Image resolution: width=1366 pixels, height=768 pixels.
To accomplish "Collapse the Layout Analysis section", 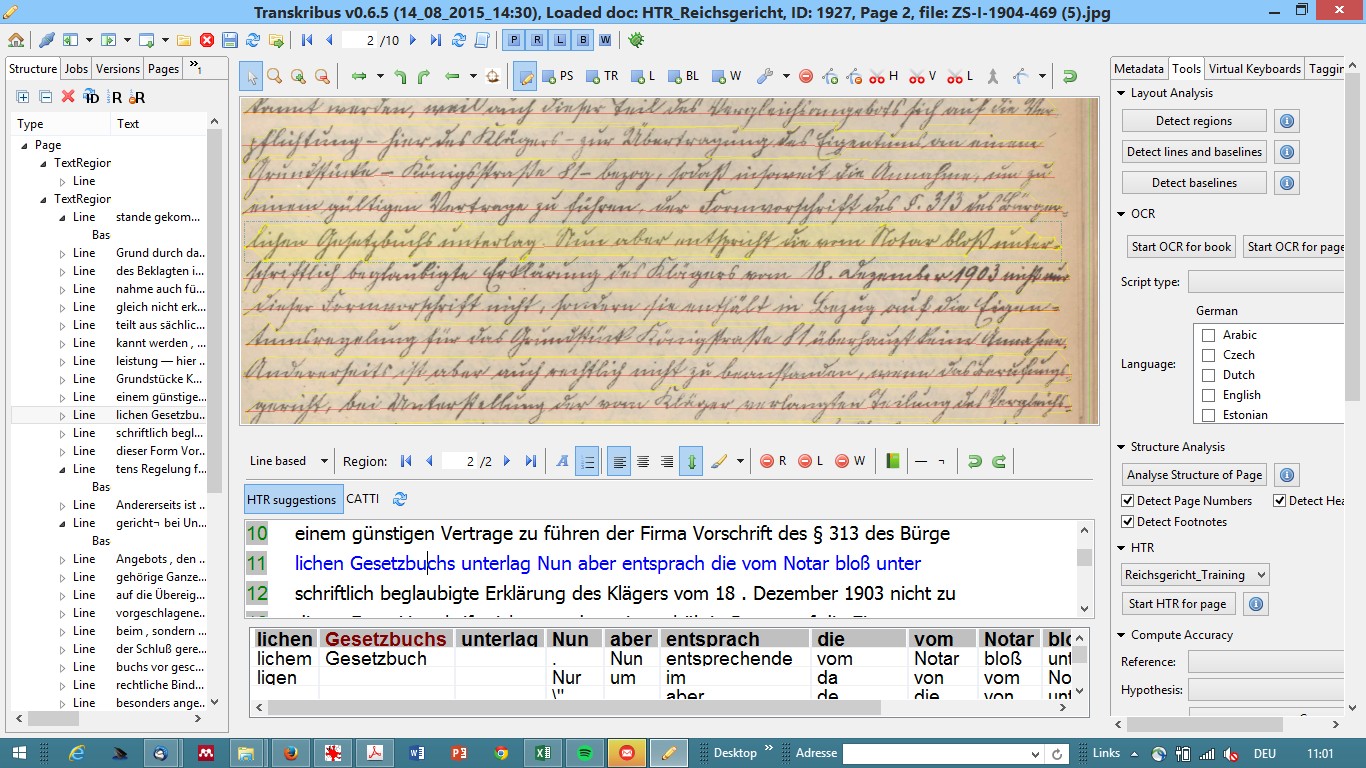I will (x=1121, y=93).
